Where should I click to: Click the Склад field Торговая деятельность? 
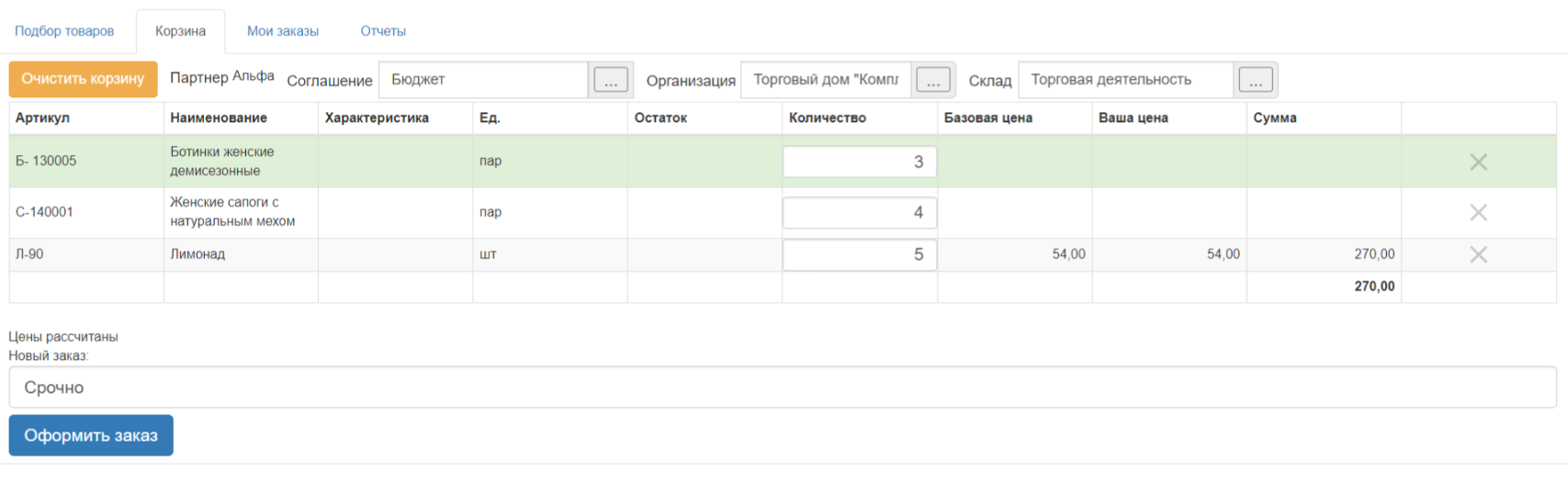[x=1125, y=80]
